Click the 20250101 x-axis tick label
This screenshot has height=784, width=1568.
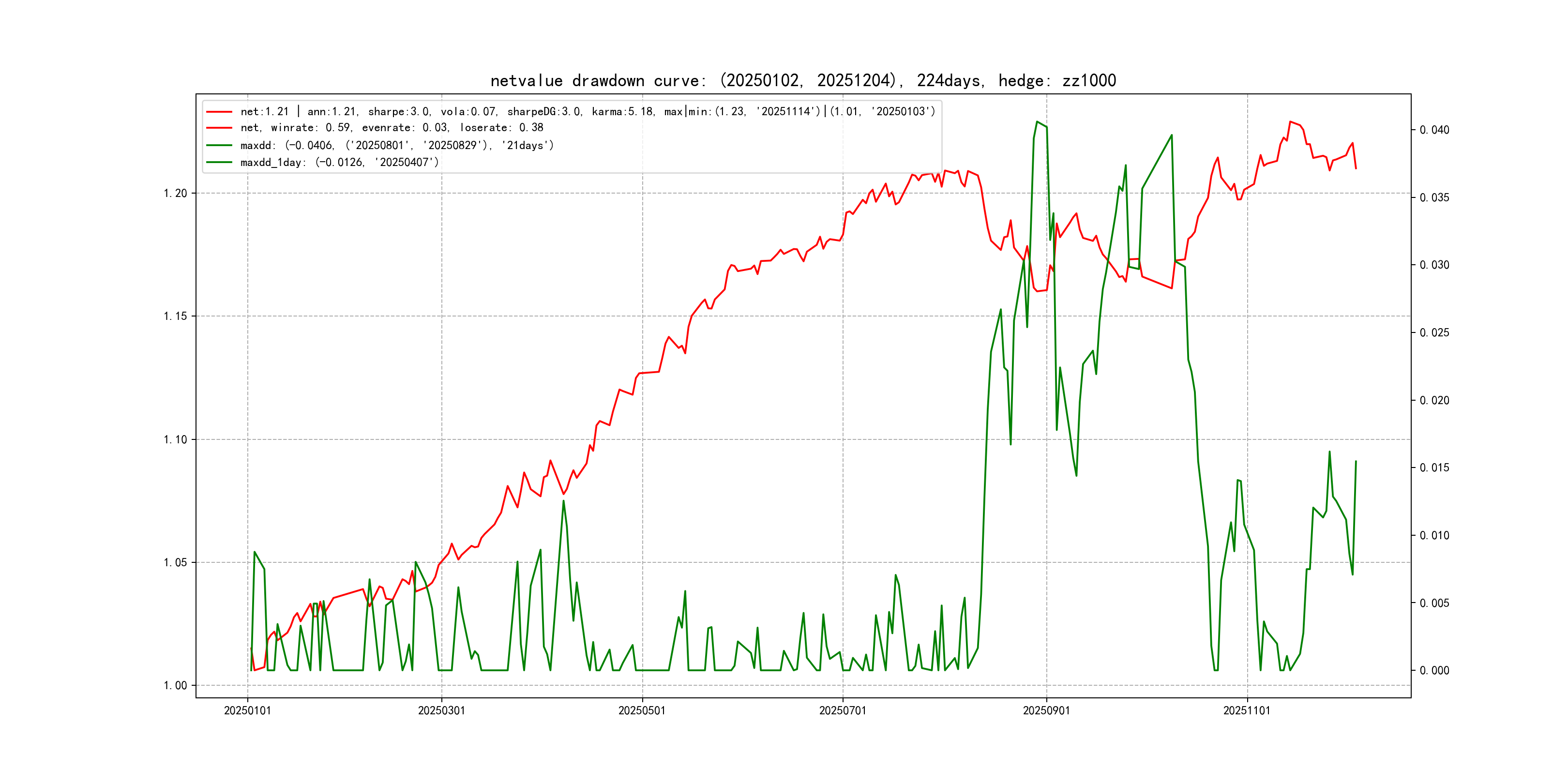pyautogui.click(x=247, y=711)
